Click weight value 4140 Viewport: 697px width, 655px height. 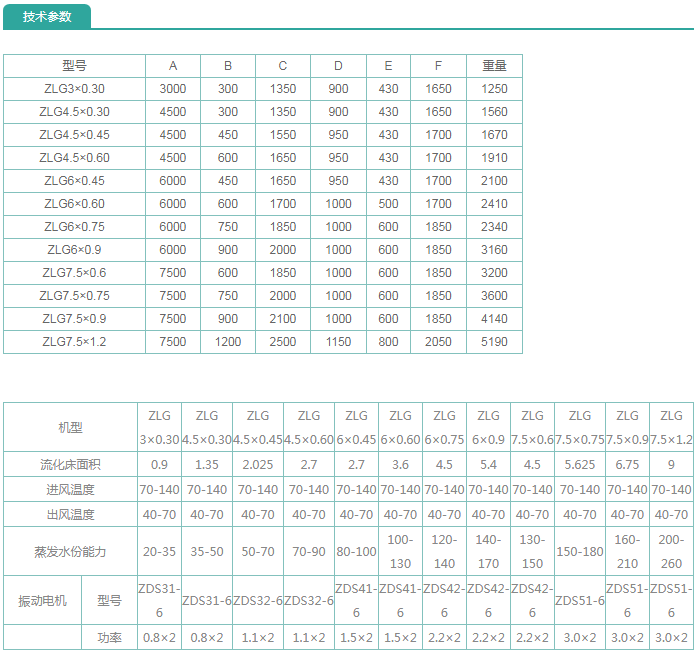tap(494, 319)
